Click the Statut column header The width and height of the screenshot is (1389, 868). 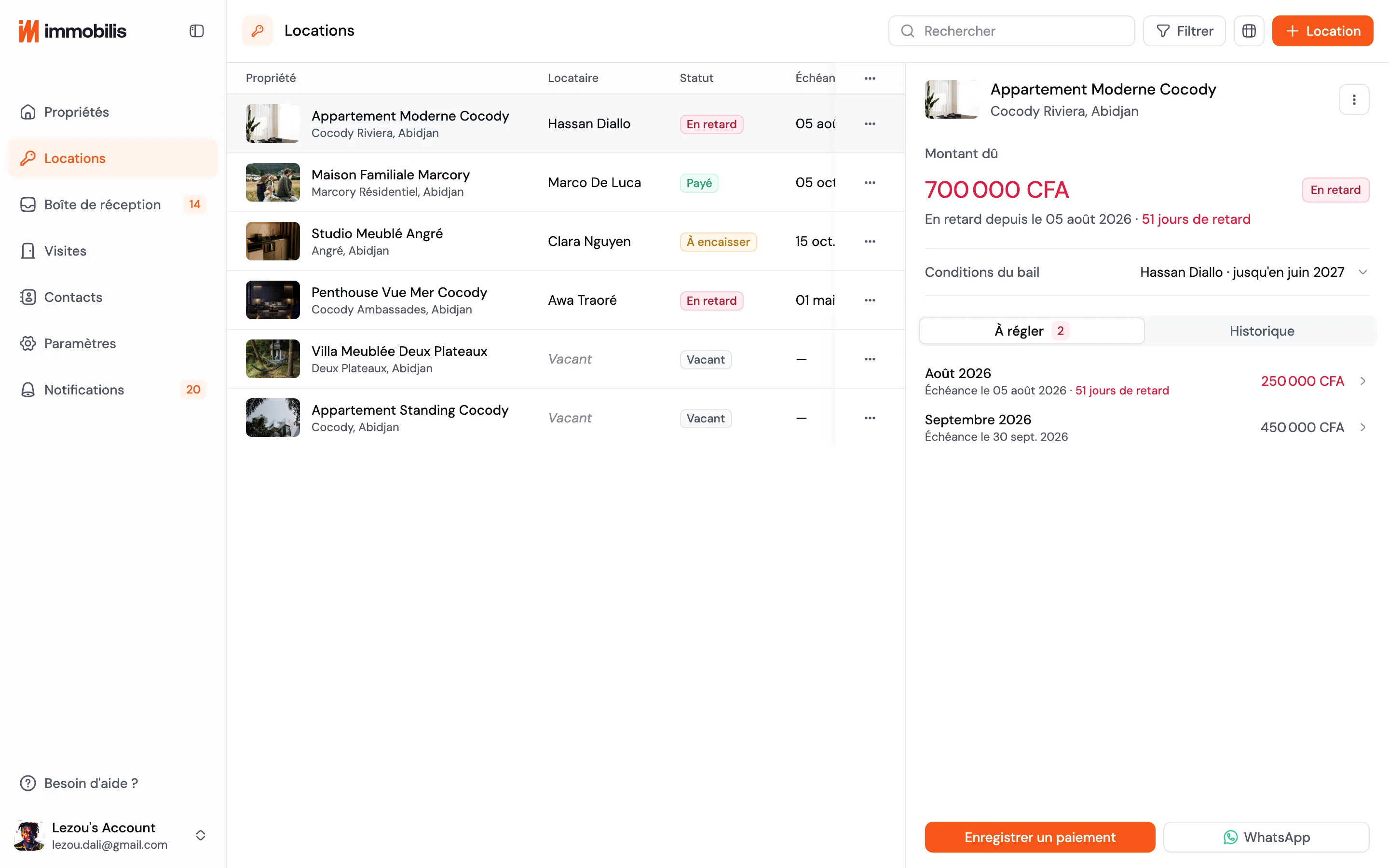pos(696,78)
